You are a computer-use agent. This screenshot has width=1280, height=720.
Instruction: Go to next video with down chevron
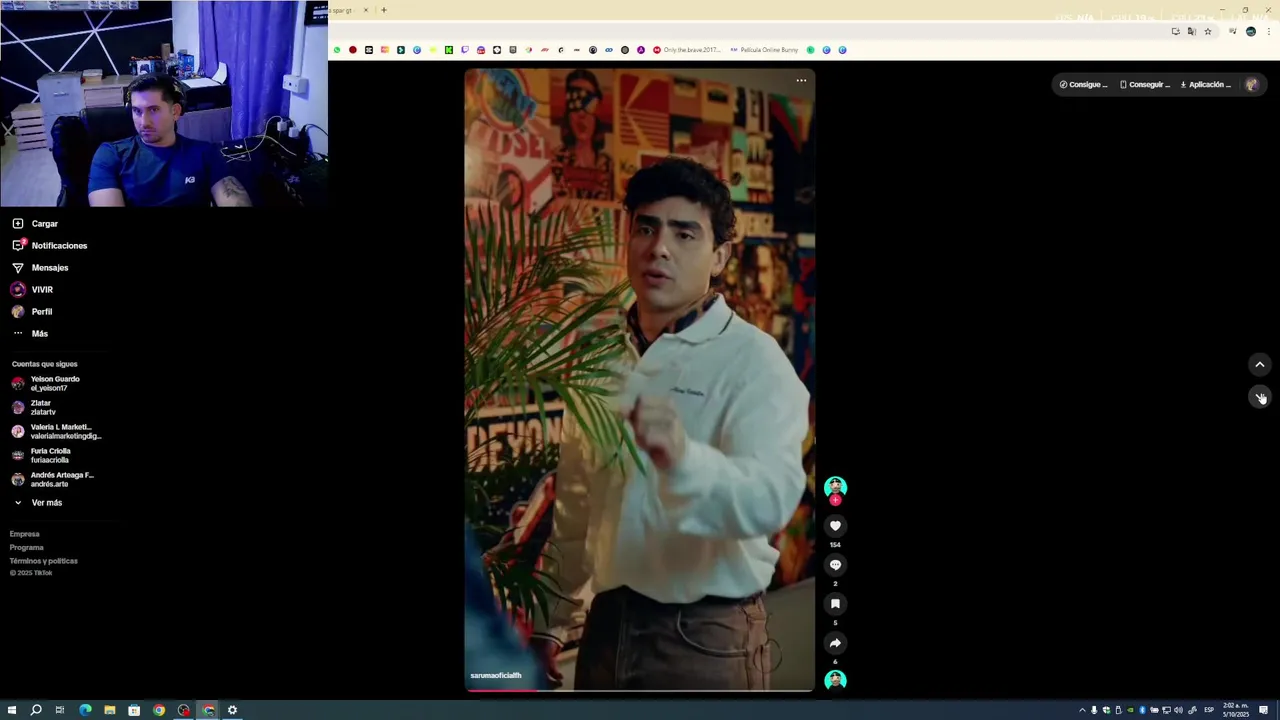pos(1260,397)
